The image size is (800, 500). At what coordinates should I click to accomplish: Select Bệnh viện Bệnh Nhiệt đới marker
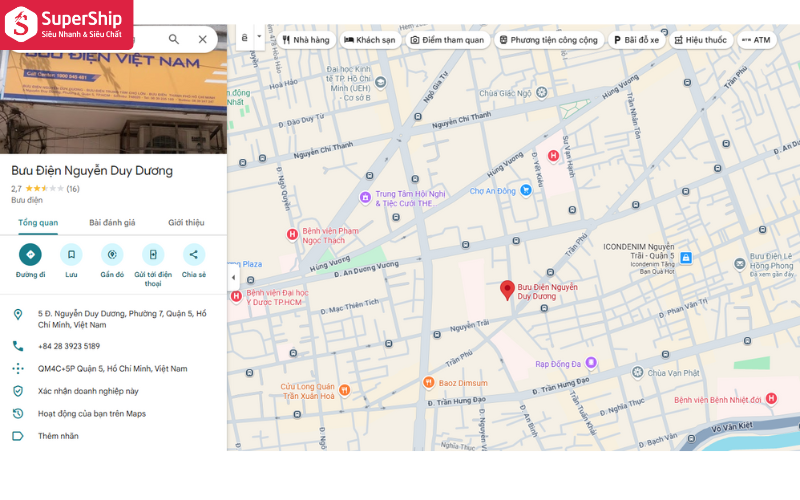[x=771, y=398]
